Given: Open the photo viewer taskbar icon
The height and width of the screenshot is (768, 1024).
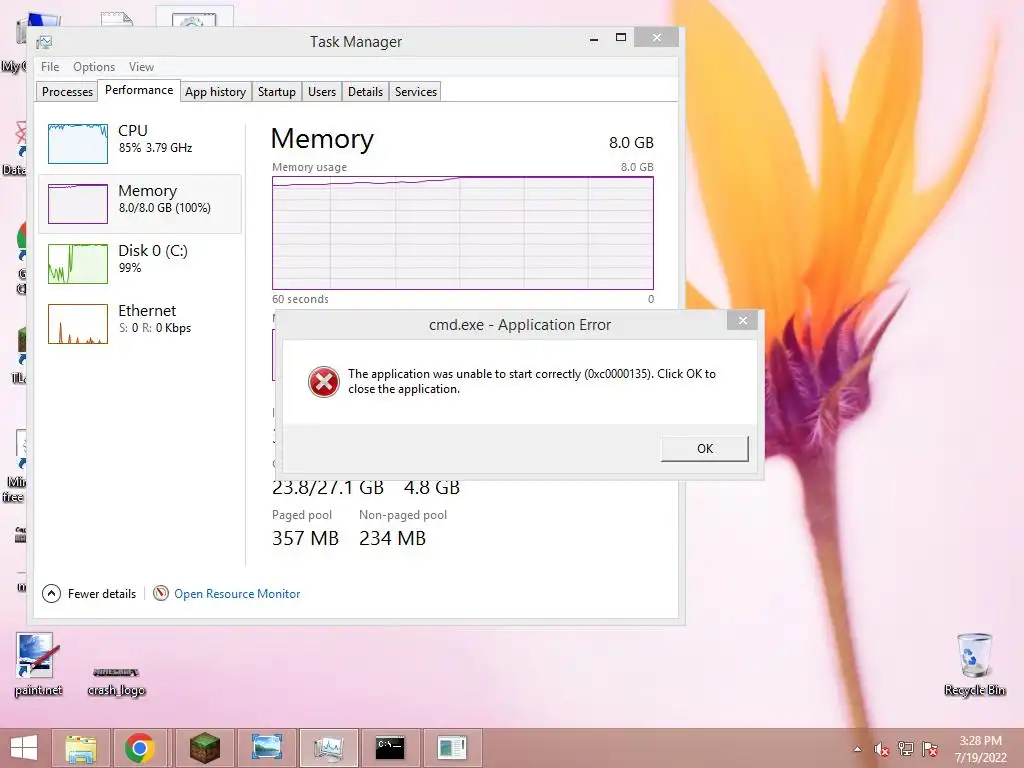Looking at the screenshot, I should pos(267,748).
